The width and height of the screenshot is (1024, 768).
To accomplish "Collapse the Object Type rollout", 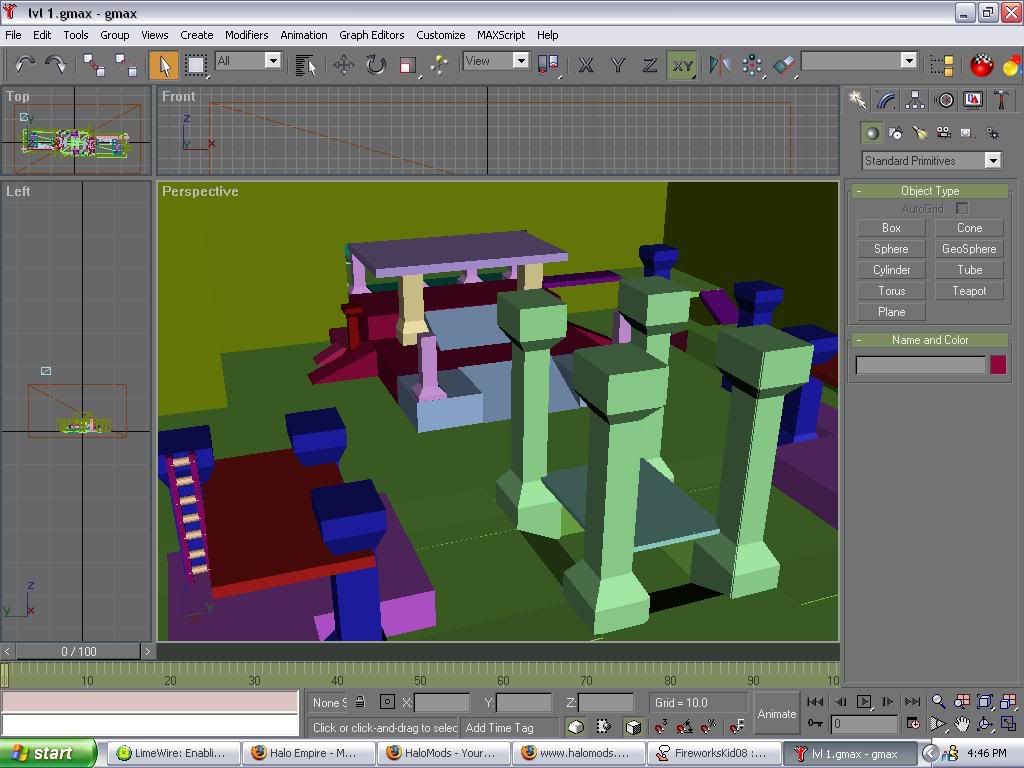I will click(930, 191).
